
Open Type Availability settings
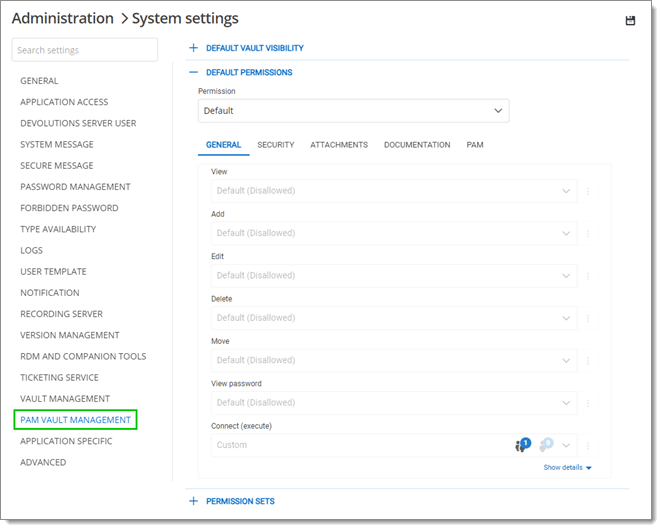pyautogui.click(x=58, y=229)
